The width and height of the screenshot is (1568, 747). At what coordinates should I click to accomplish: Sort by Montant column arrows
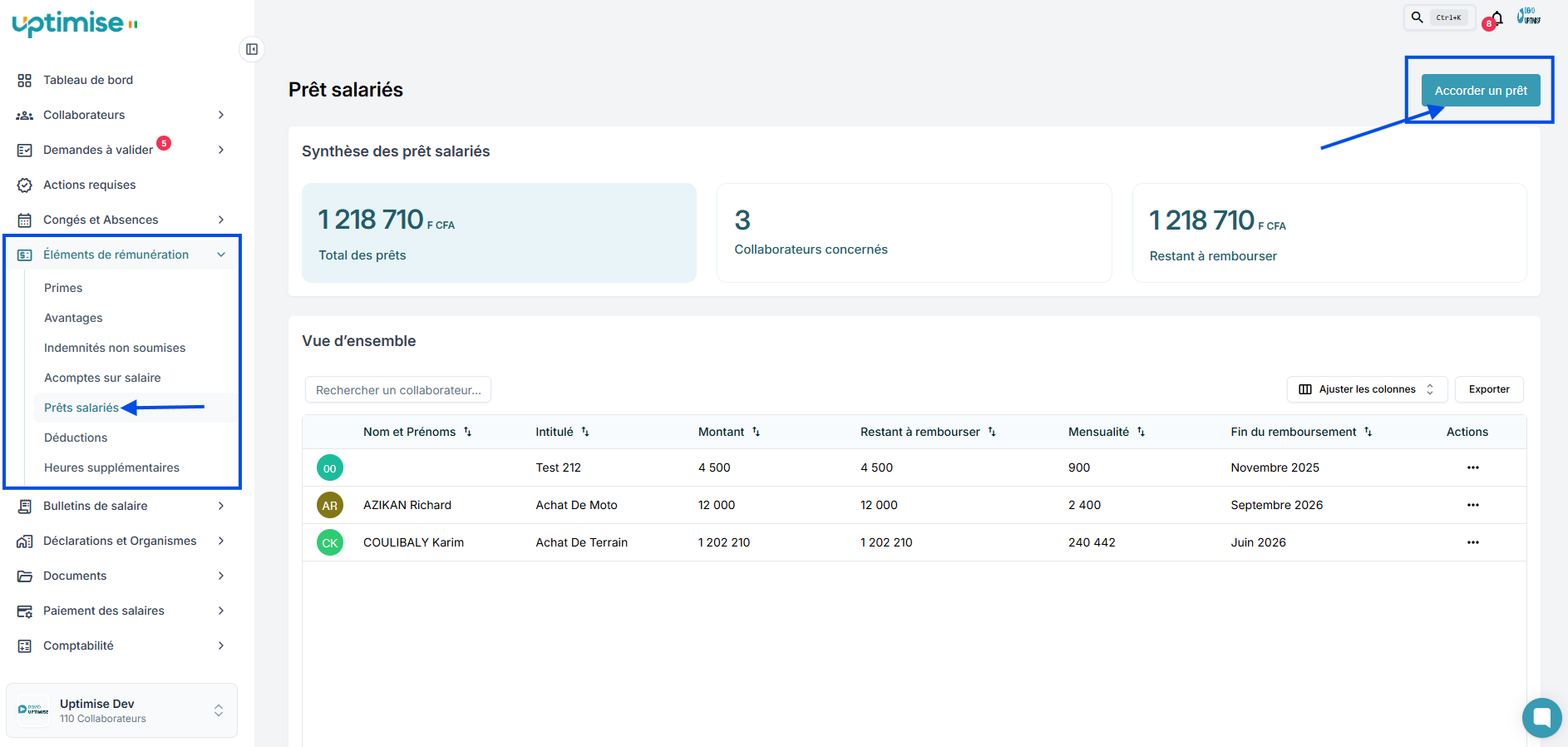pos(756,432)
